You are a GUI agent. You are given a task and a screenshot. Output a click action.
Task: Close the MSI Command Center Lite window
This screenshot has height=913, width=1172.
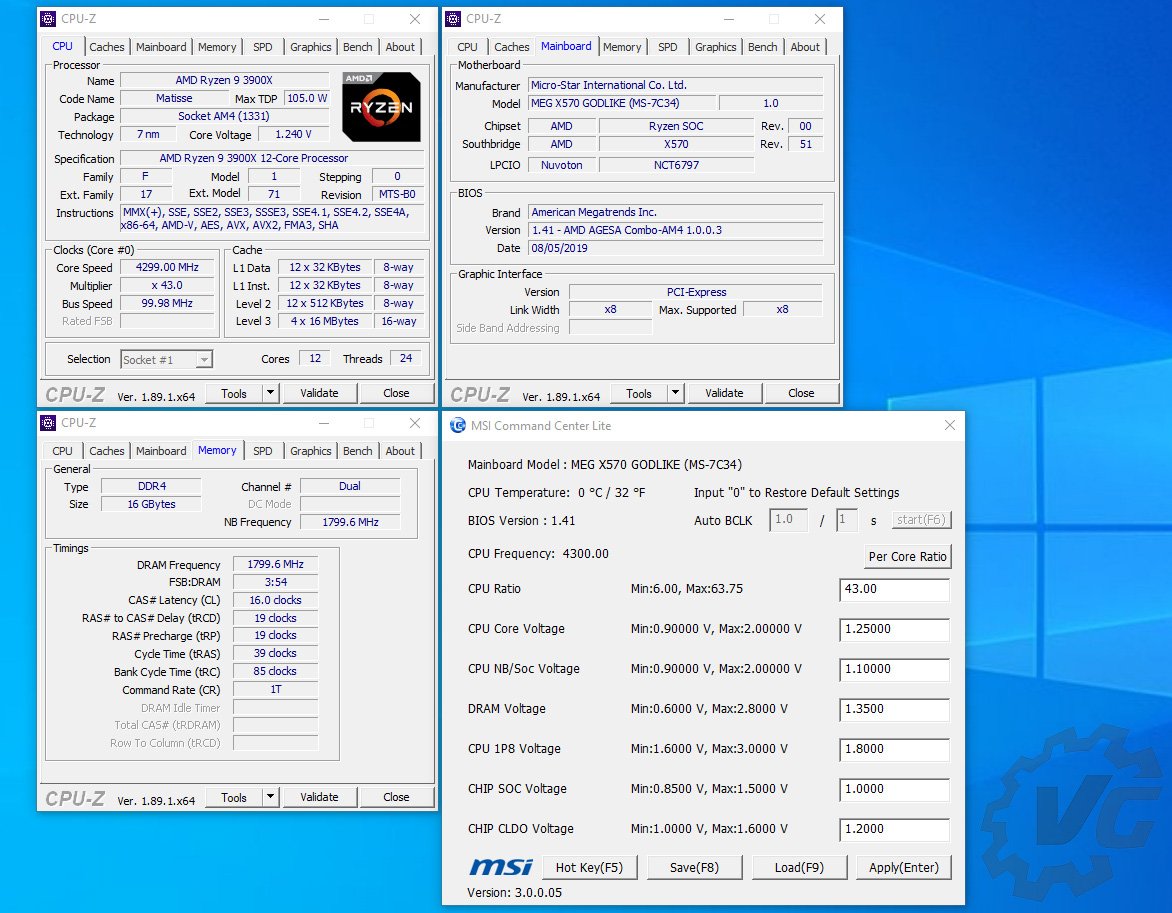(x=949, y=426)
